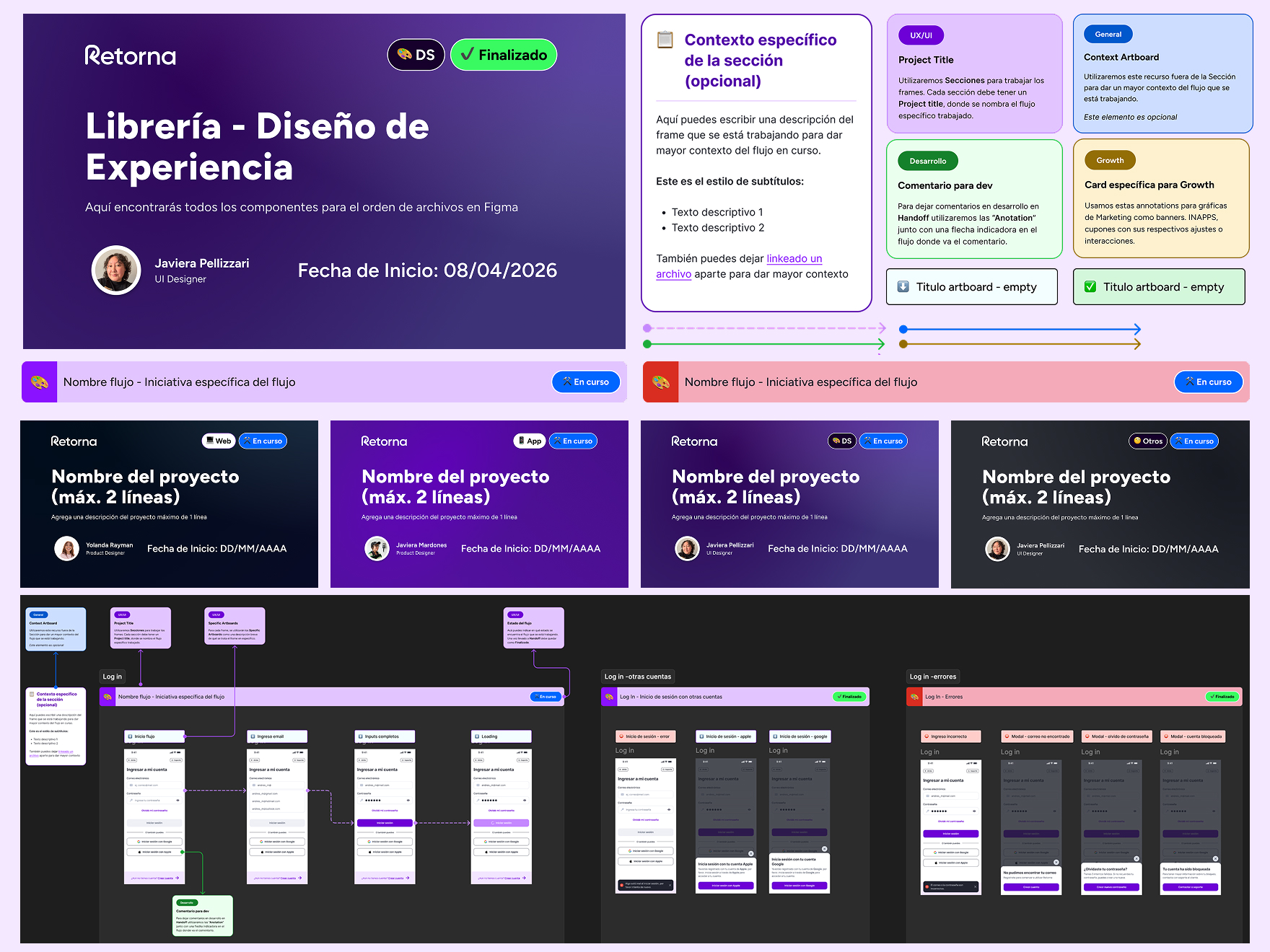Click the purple palette icon on the top lilac flow bar
This screenshot has width=1270, height=952.
39,382
